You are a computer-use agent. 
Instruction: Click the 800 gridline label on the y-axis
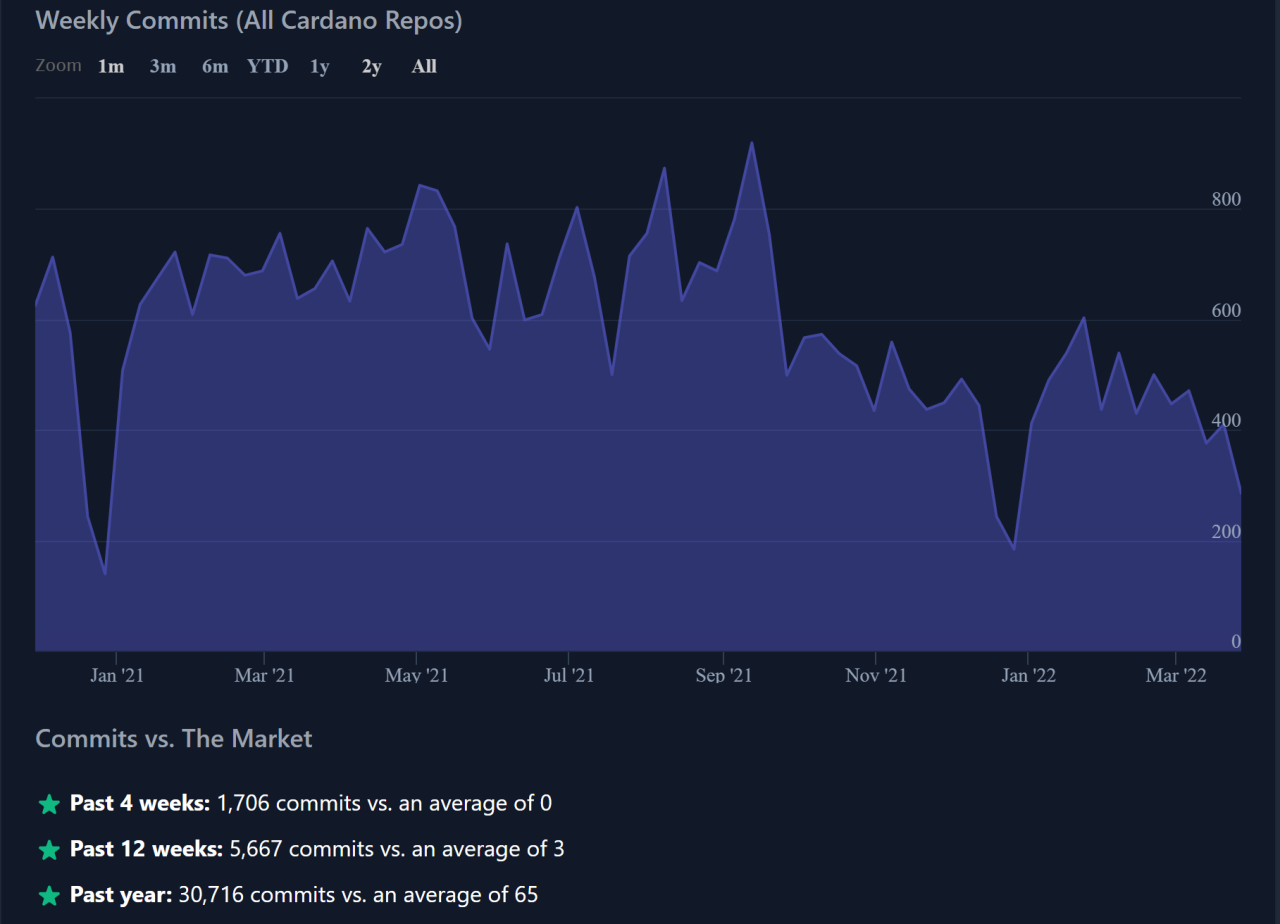pyautogui.click(x=1226, y=199)
